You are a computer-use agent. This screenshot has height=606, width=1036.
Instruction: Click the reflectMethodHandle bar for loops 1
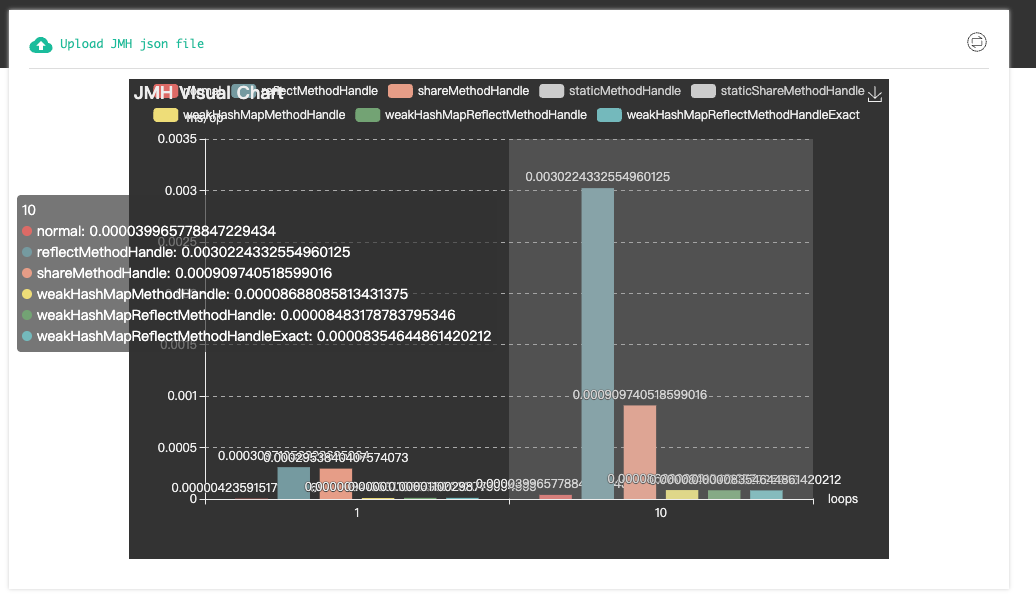[293, 483]
